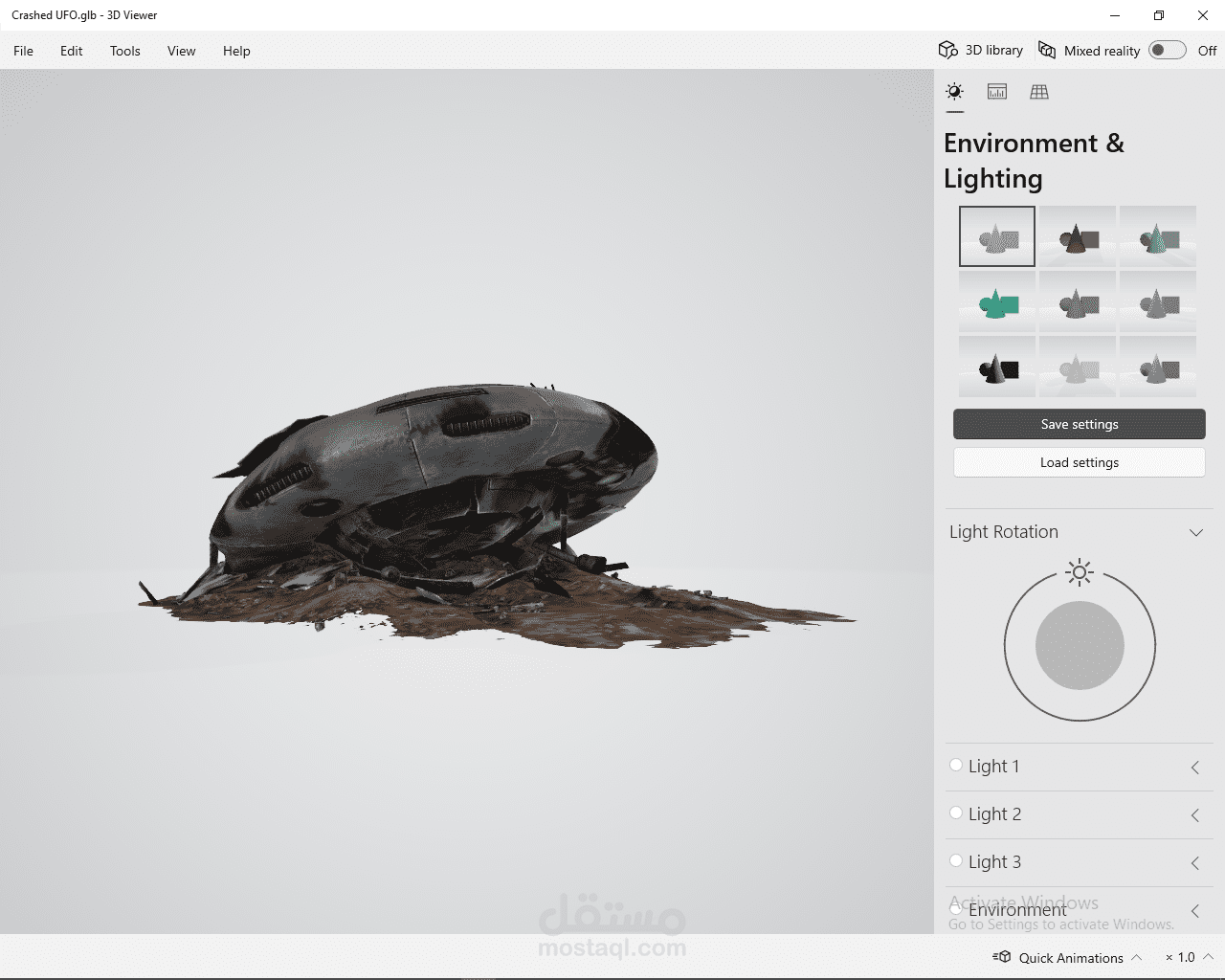
Task: Select the black high-contrast lighting preset
Action: point(997,367)
